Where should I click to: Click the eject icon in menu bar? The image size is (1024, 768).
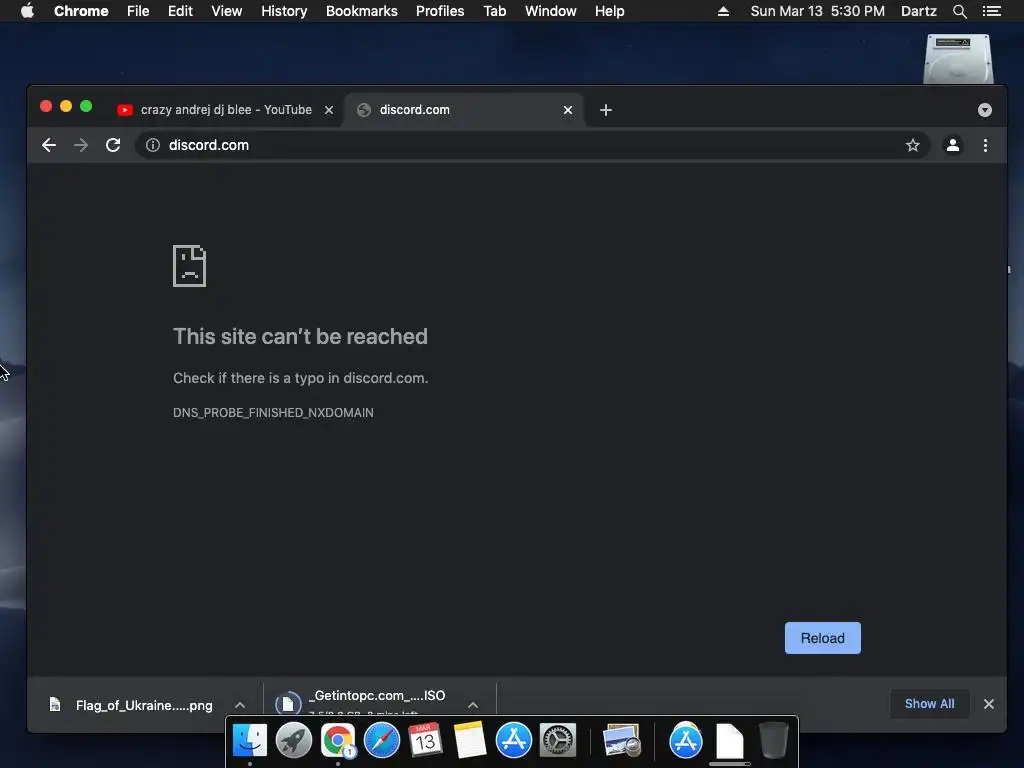723,11
